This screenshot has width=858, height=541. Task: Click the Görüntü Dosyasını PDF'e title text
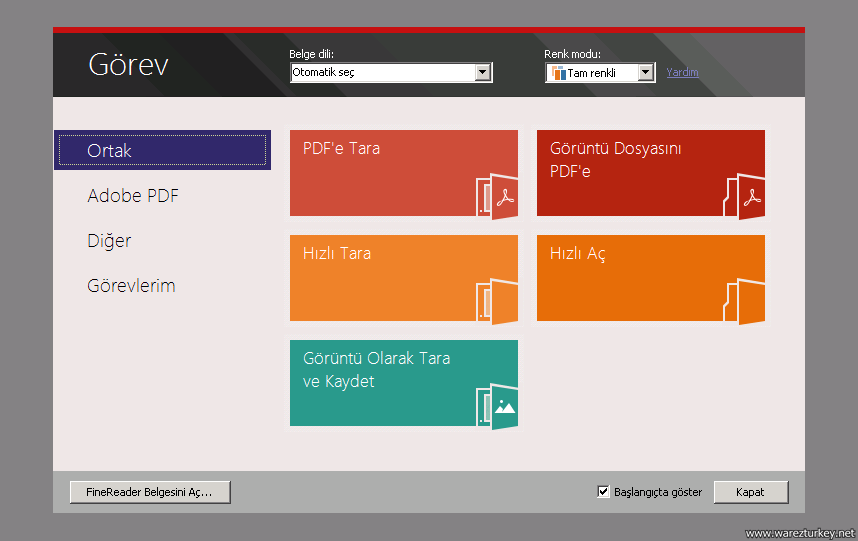tap(616, 160)
